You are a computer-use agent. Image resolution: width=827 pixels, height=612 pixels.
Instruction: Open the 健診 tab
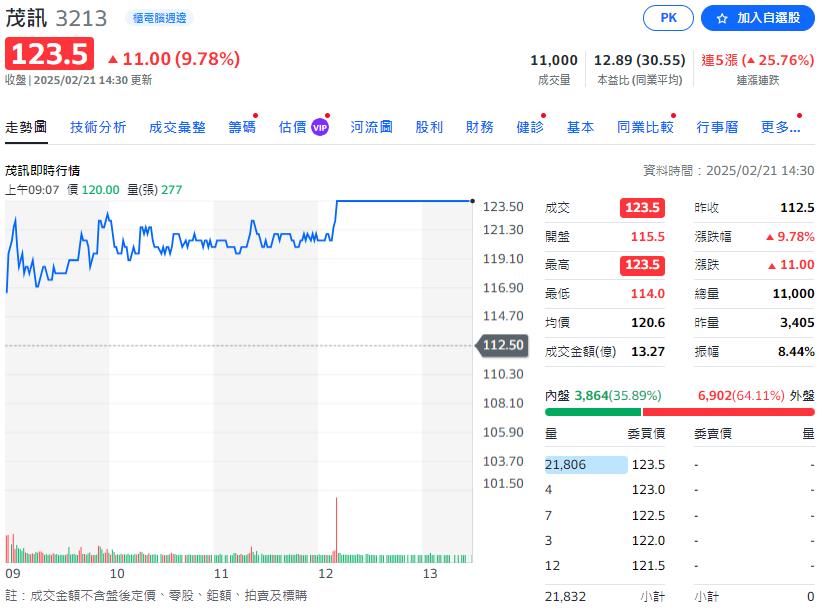pos(530,127)
